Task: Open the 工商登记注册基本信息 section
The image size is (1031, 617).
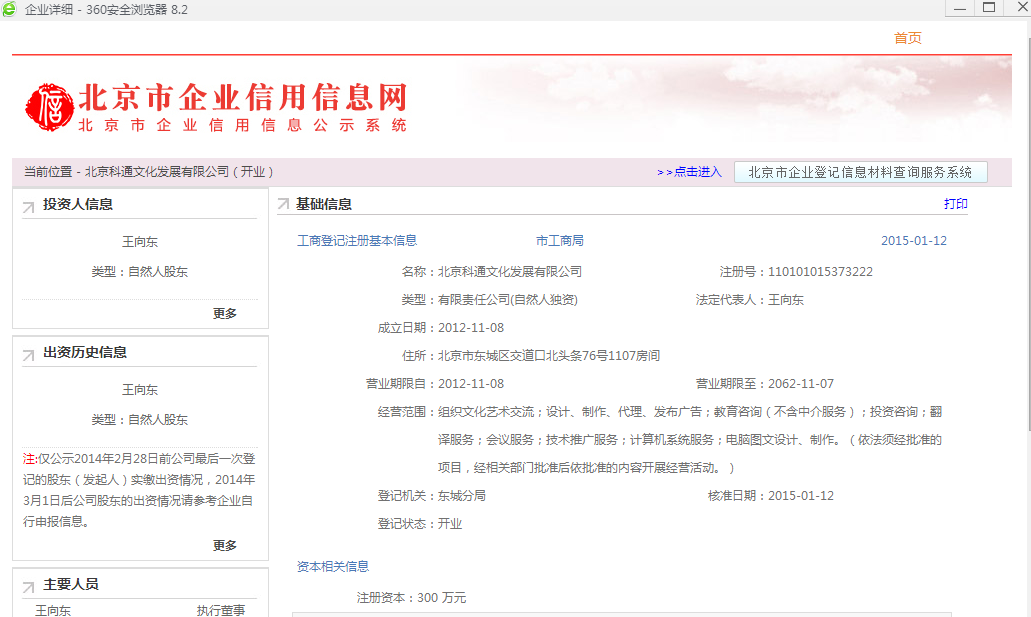Action: [x=357, y=241]
